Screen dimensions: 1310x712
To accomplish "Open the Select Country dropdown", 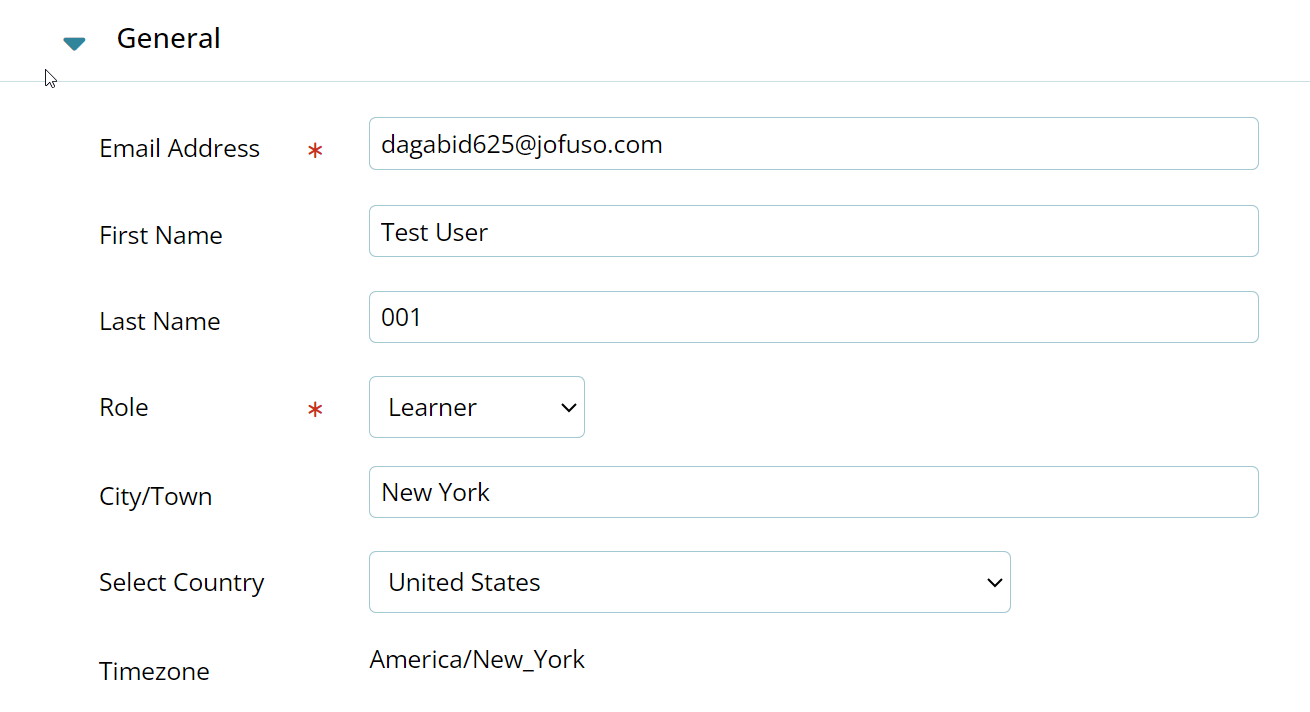I will 689,582.
